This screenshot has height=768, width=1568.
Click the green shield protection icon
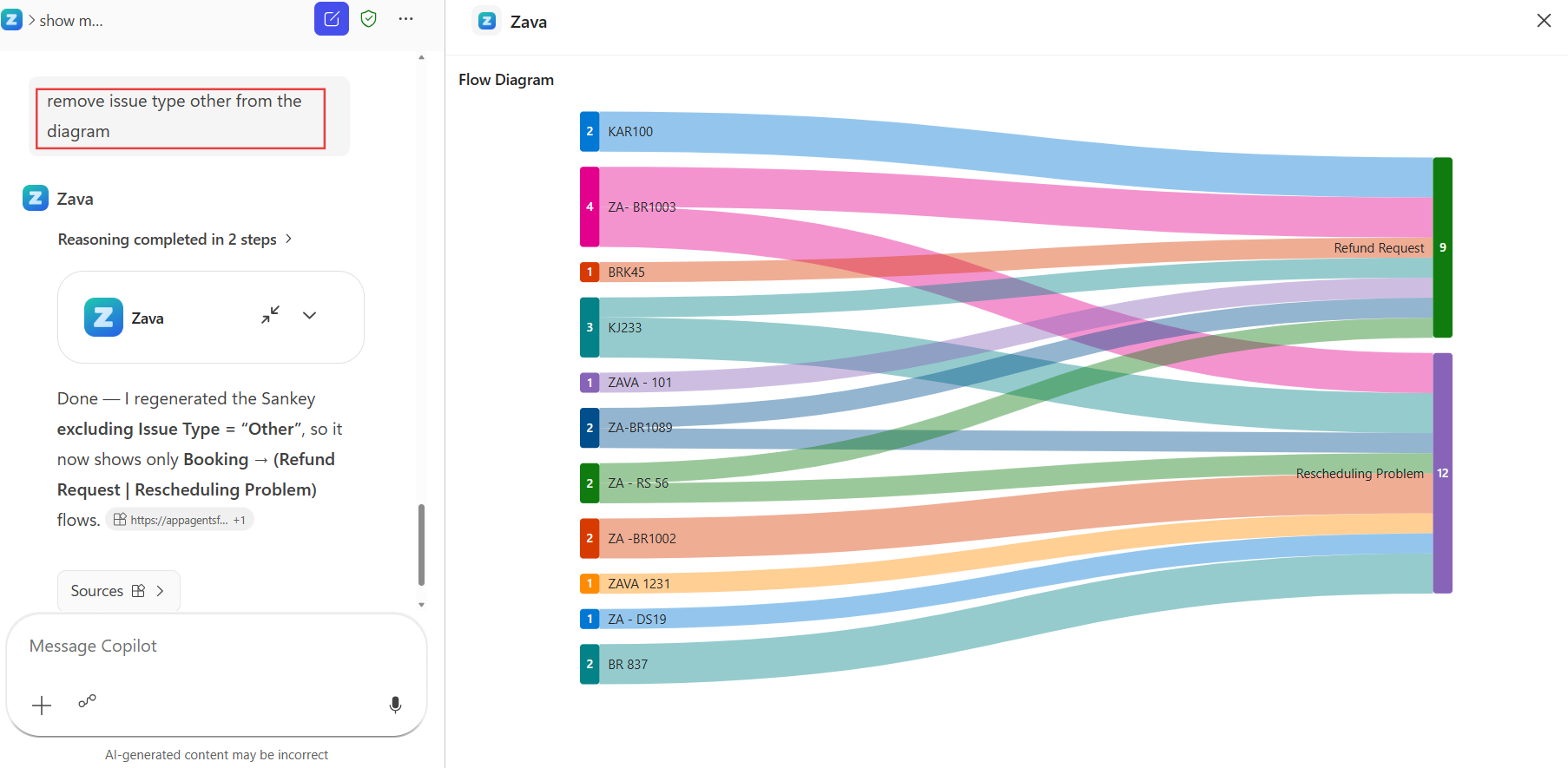pos(369,19)
